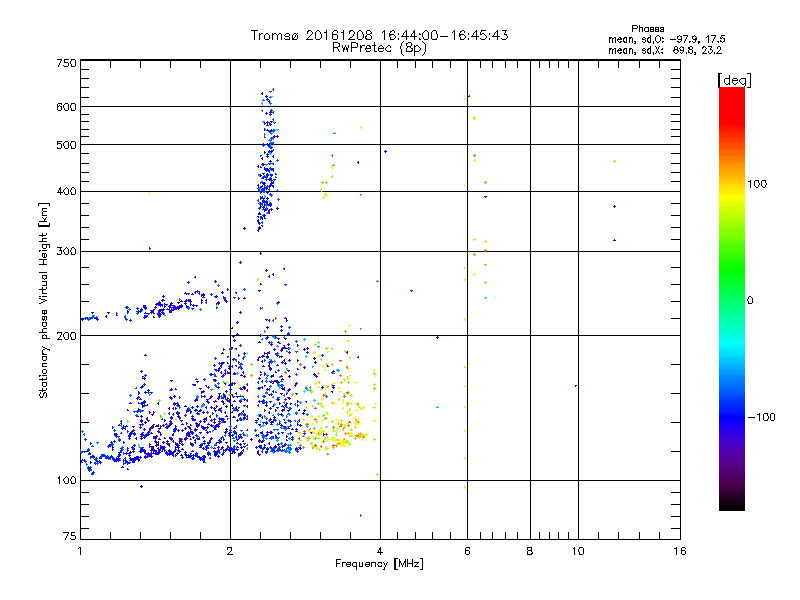Click the x-axis tick label '8'

click(530, 551)
